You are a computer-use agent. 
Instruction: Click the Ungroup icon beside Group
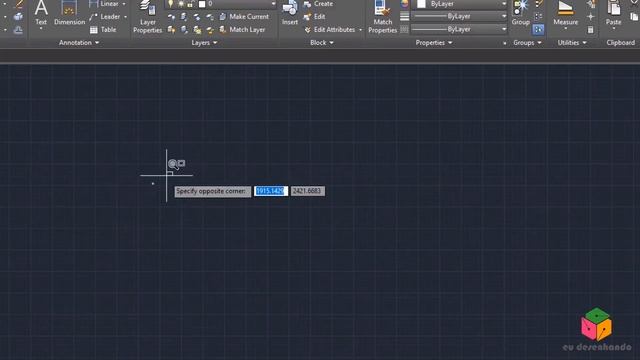click(538, 4)
